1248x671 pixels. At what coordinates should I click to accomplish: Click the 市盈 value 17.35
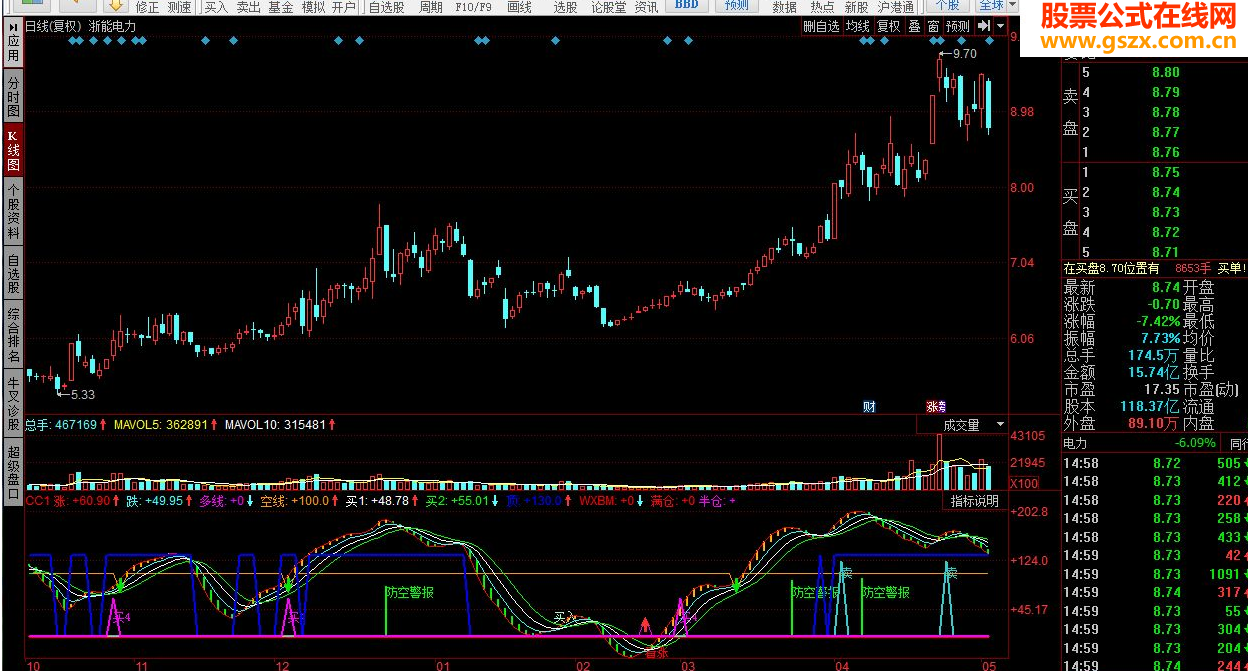1162,389
